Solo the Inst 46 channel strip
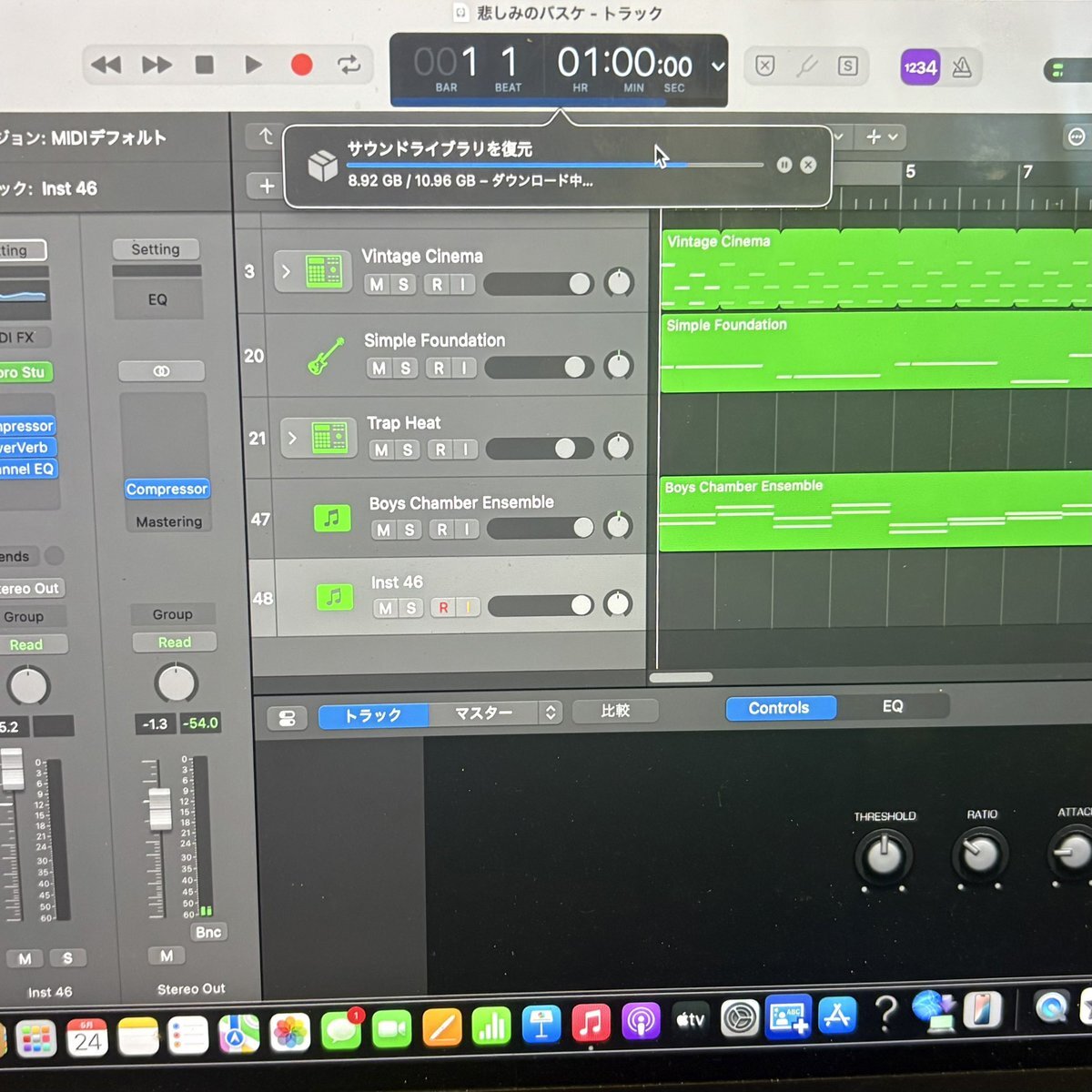This screenshot has height=1092, width=1092. pyautogui.click(x=67, y=958)
